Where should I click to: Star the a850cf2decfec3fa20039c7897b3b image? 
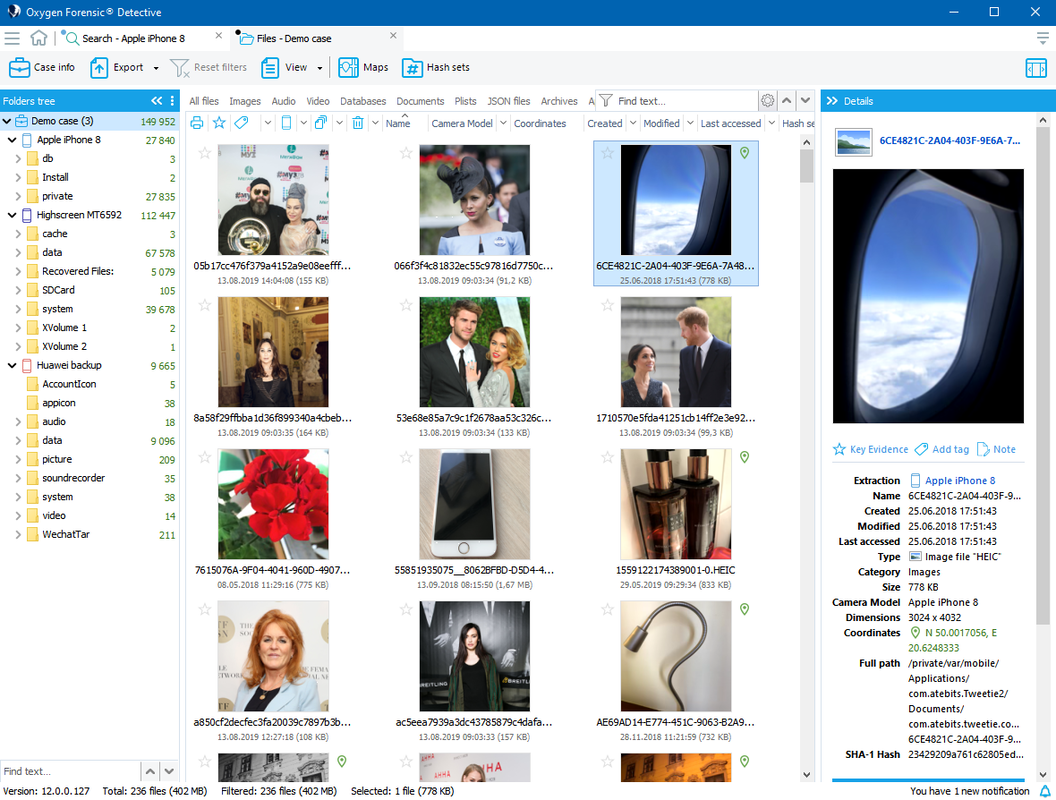click(x=205, y=609)
